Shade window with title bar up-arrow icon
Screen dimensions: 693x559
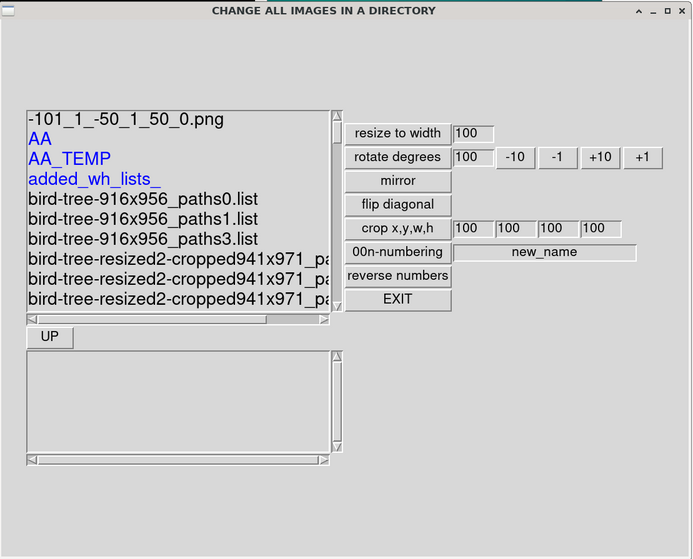pyautogui.click(x=639, y=11)
